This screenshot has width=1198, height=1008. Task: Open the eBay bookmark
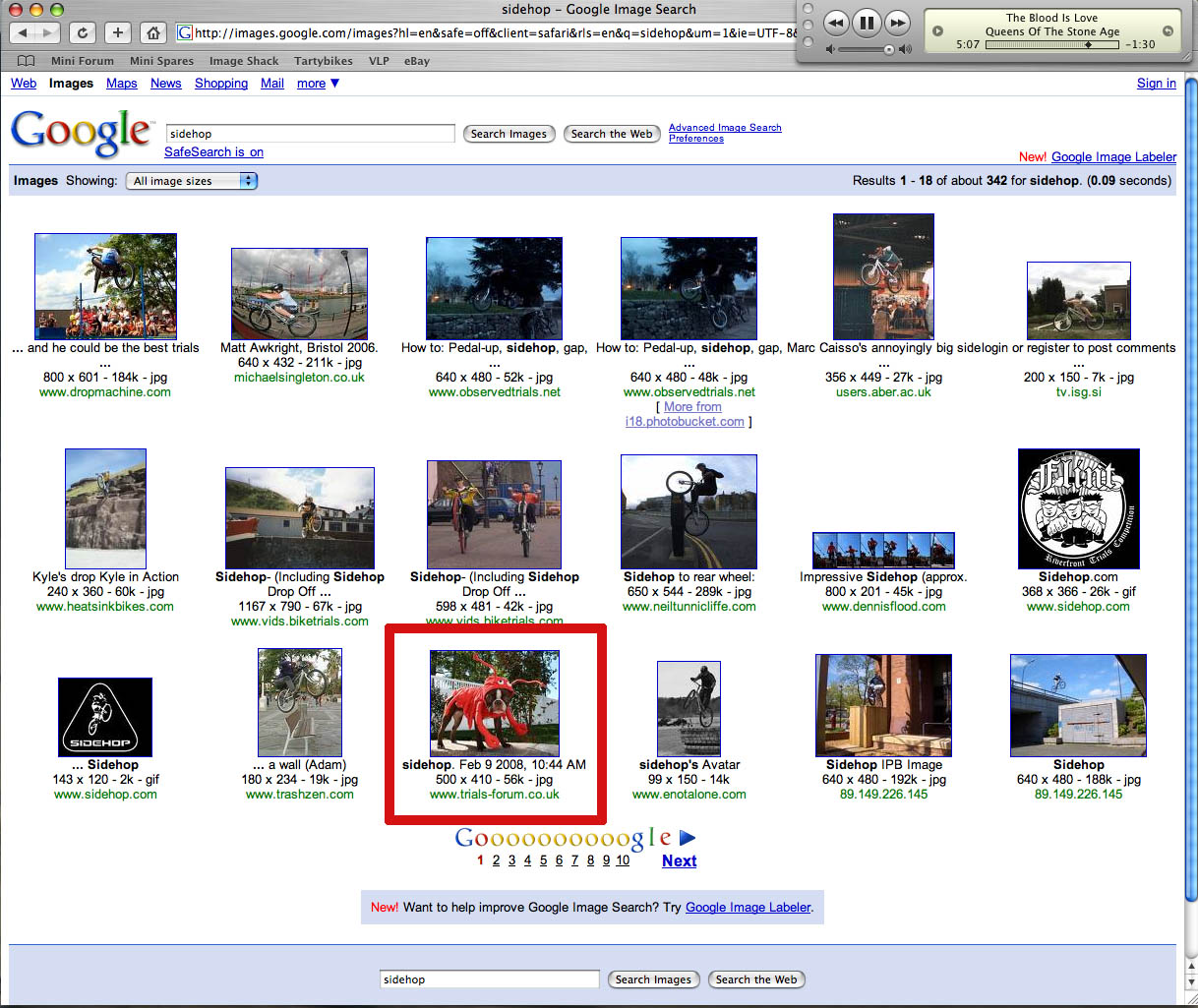point(417,61)
